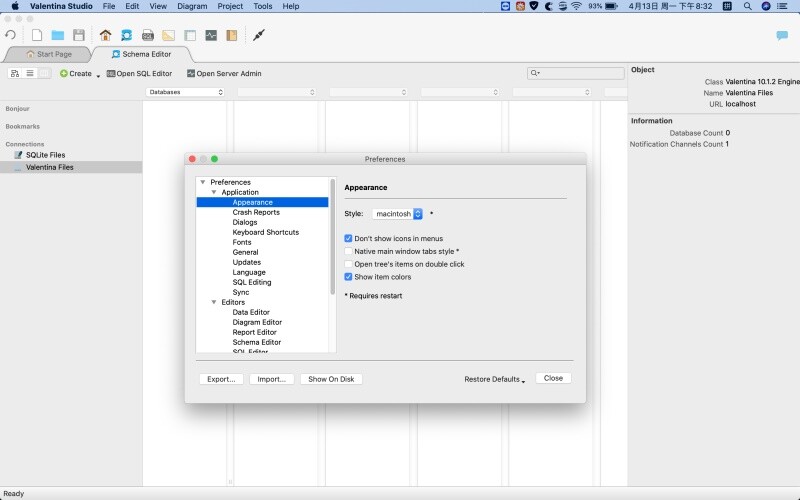Click the Open Server Admin button
Viewport: 800px width, 500px height.
[224, 73]
